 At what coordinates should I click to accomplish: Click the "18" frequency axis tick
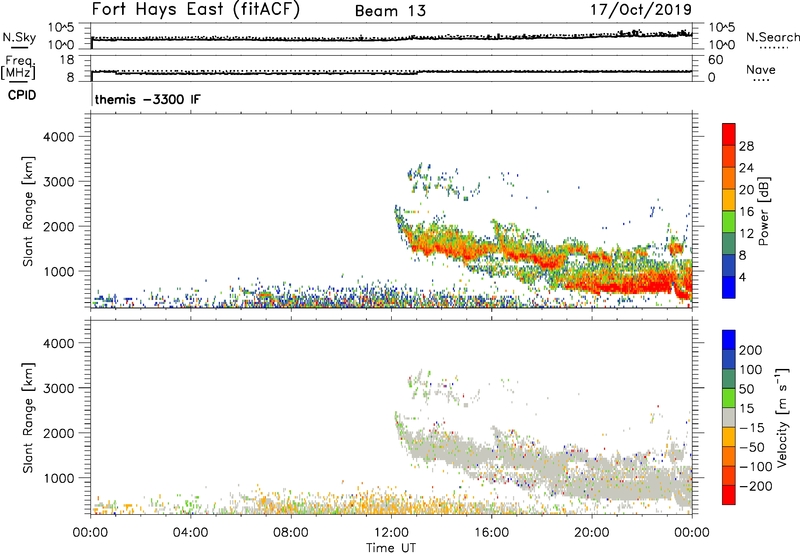pos(67,60)
